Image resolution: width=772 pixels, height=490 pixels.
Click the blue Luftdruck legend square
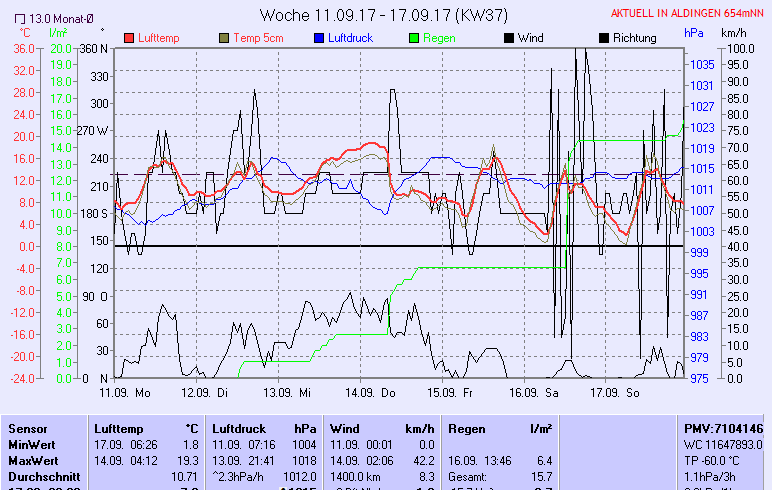pyautogui.click(x=318, y=38)
